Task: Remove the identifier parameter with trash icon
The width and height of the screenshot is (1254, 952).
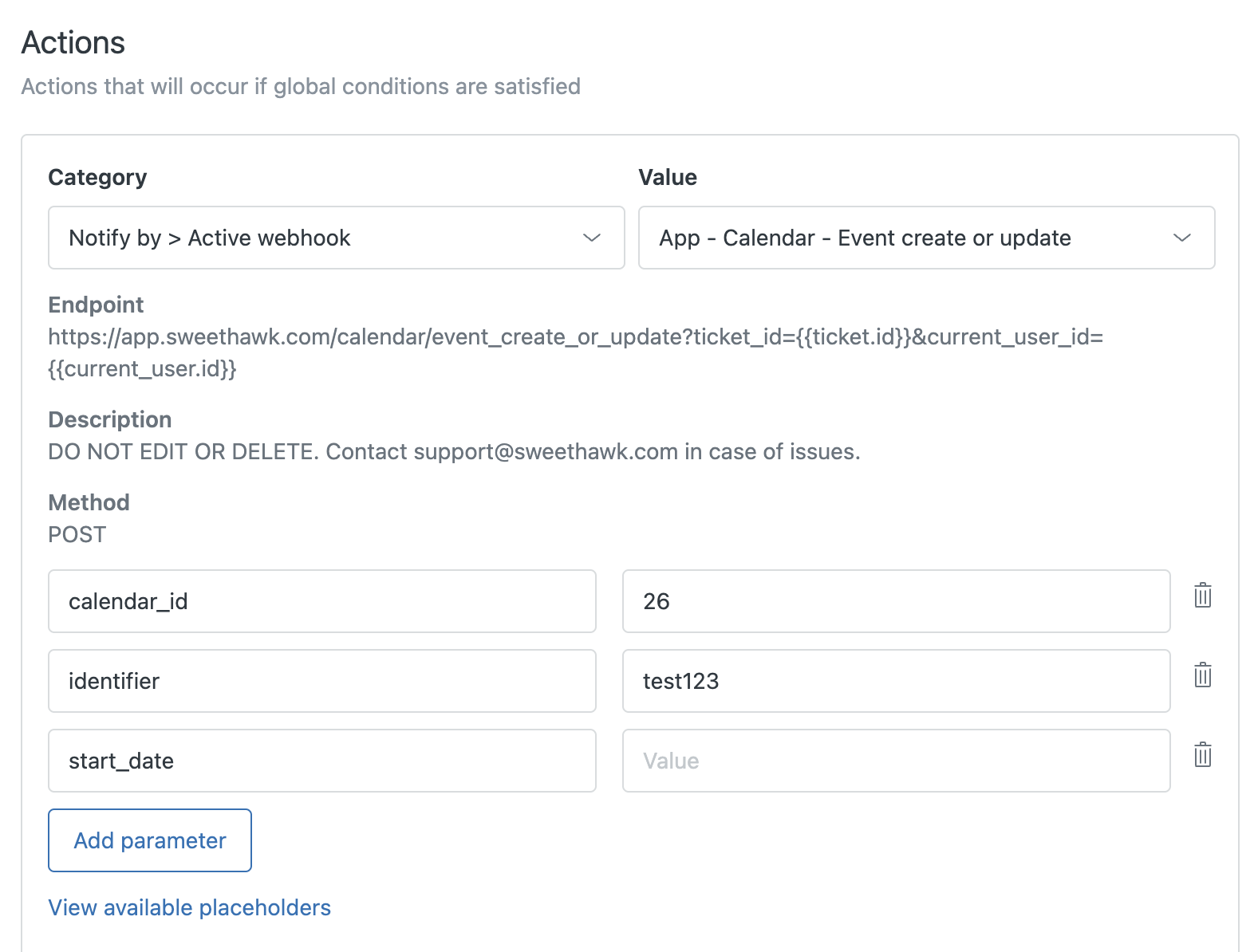Action: tap(1202, 675)
